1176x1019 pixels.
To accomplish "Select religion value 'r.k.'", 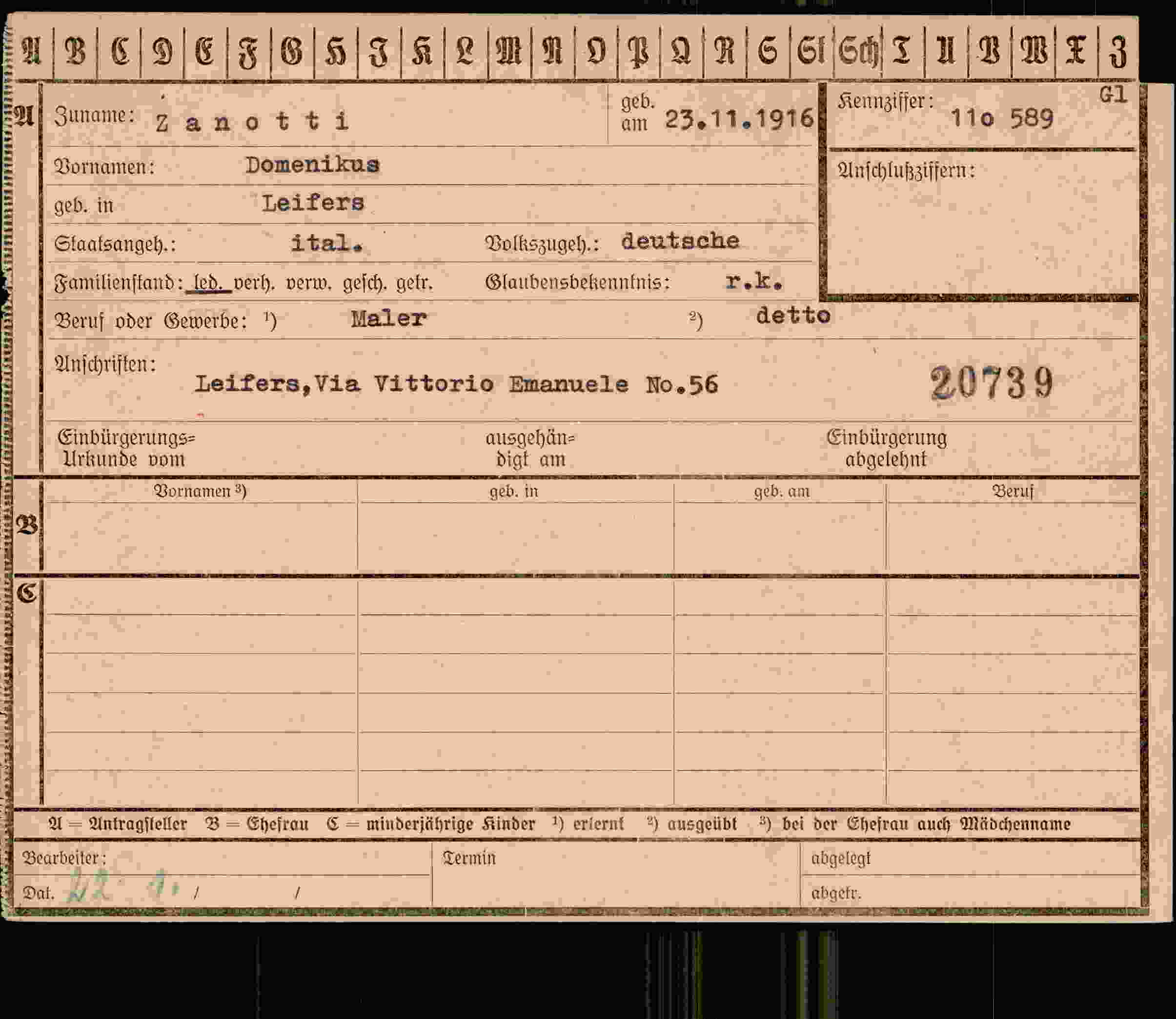I will tap(754, 280).
